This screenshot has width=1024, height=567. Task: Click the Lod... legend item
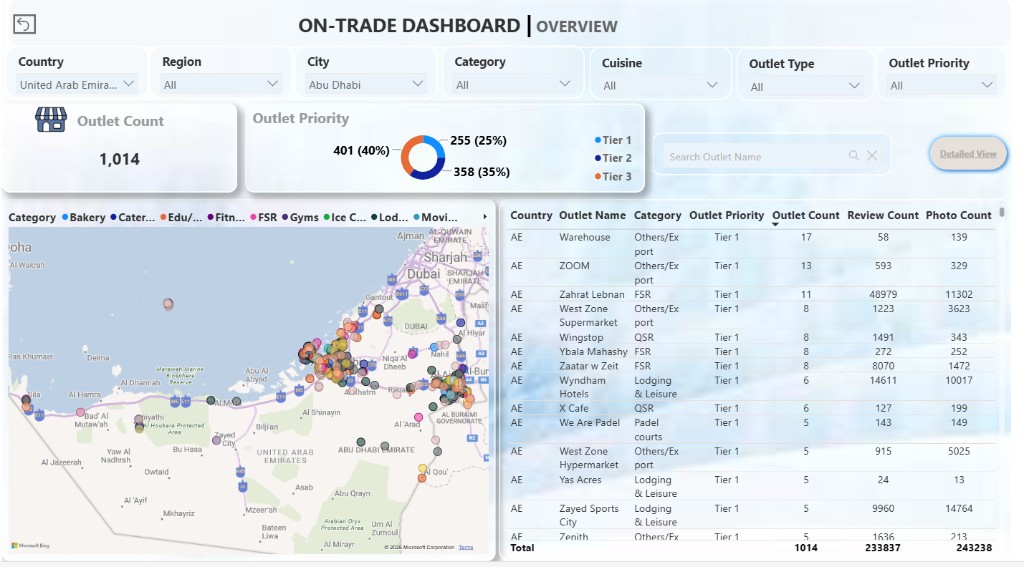[x=390, y=218]
